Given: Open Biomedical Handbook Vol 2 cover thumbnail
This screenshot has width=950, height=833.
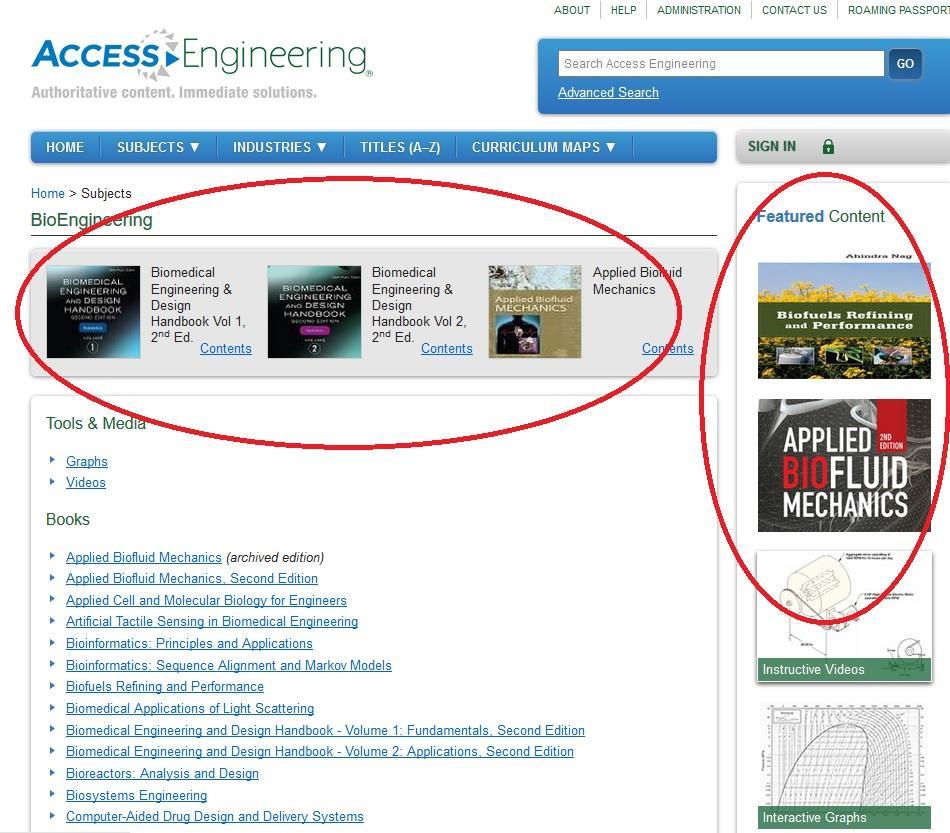Looking at the screenshot, I should pyautogui.click(x=314, y=311).
